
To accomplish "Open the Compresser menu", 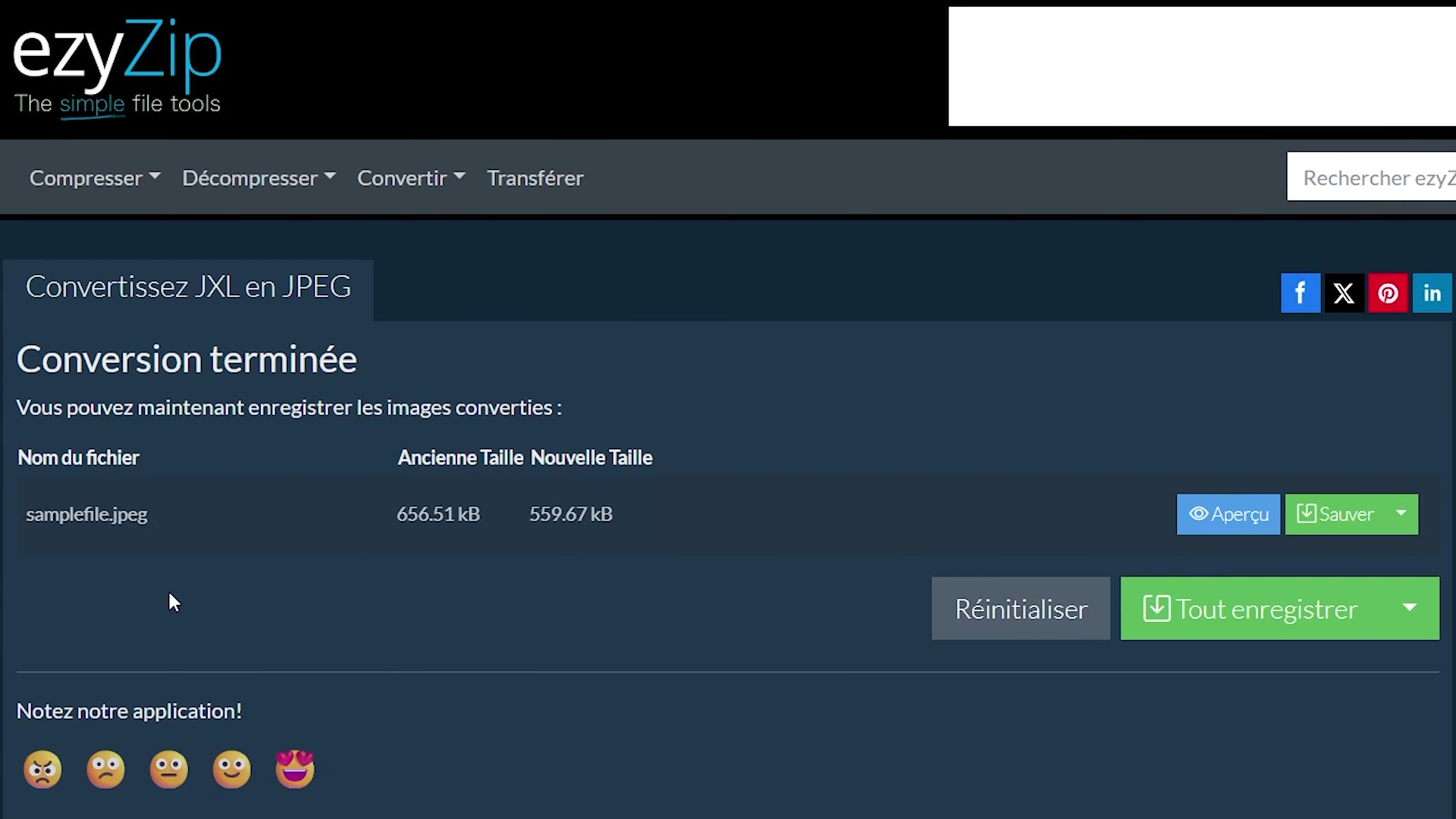I will pyautogui.click(x=94, y=177).
